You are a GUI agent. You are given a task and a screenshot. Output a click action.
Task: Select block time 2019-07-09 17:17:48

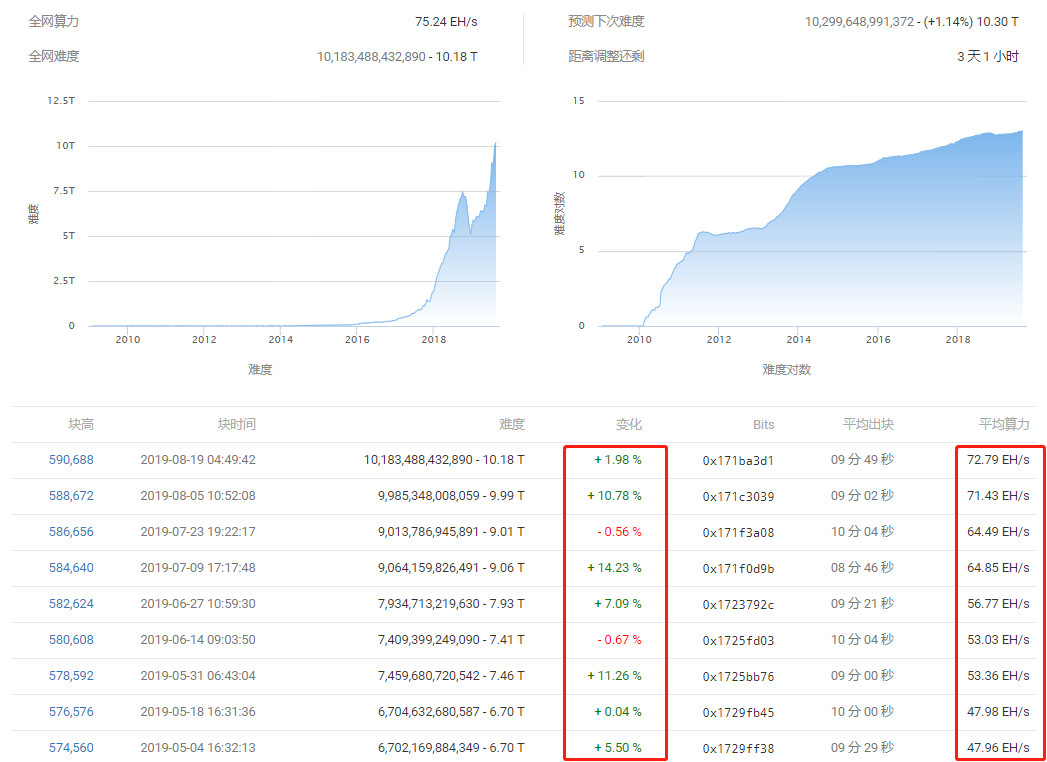click(198, 568)
